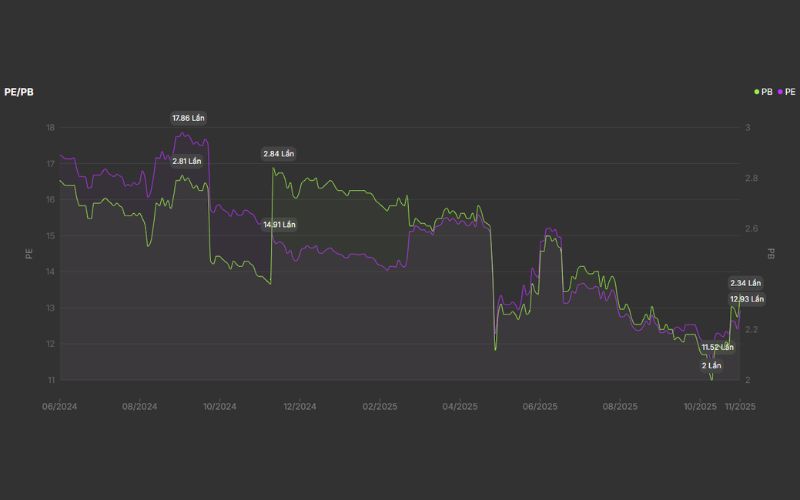Click the green PB legend dot

coord(757,91)
